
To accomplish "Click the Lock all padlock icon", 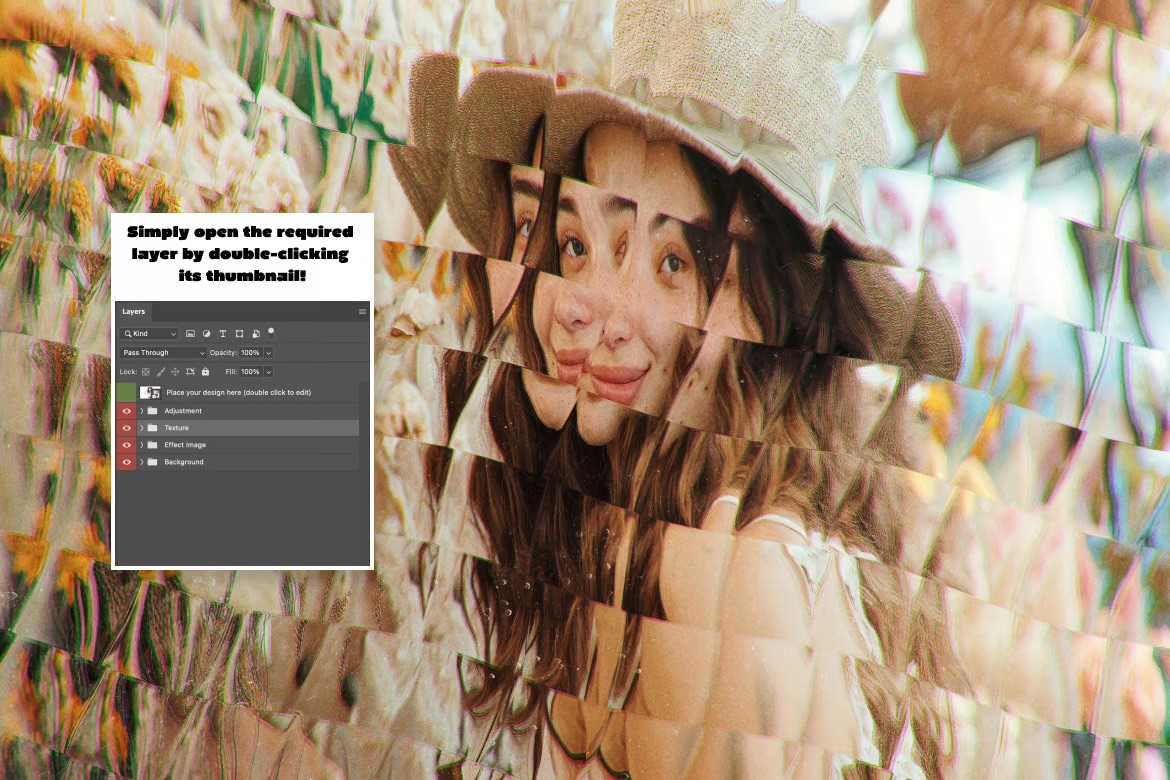I will [x=206, y=372].
